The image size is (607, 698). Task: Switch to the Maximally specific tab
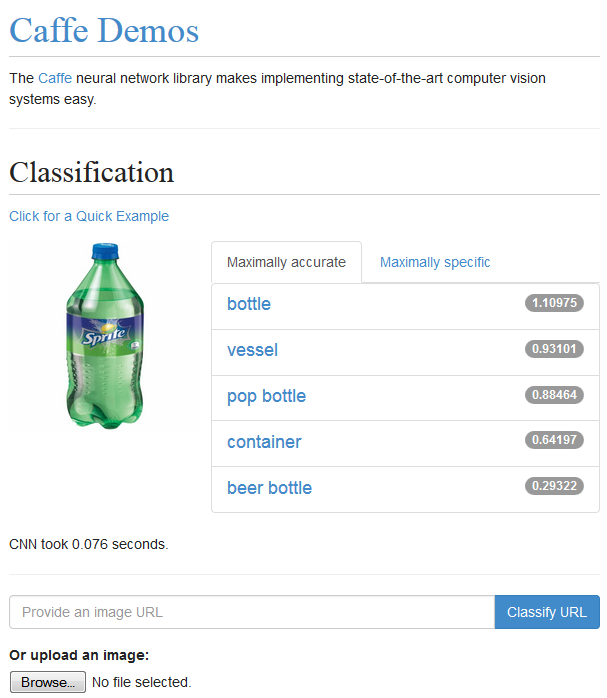click(x=435, y=262)
